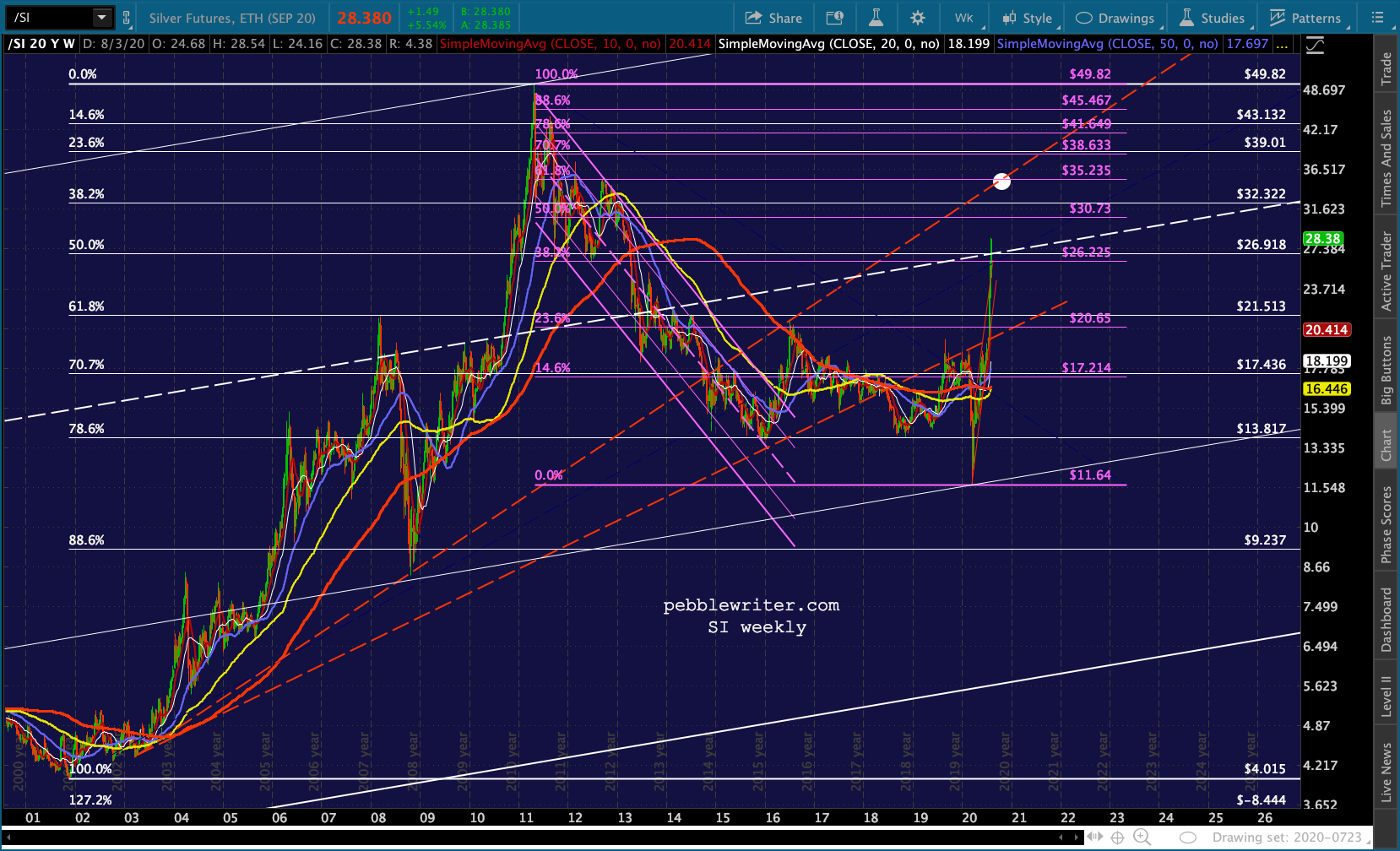
Task: Click the list menu icon at top right
Action: [1377, 18]
